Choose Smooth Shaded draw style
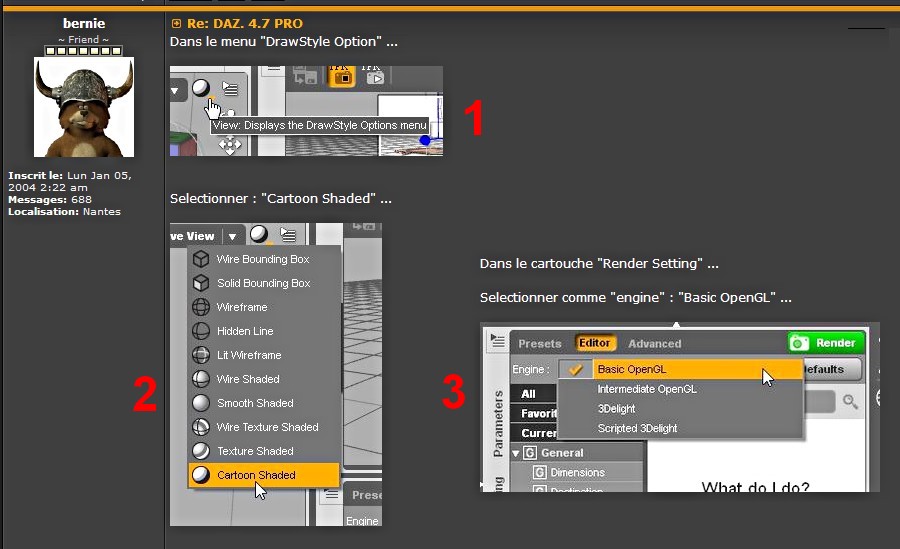This screenshot has height=549, width=900. pyautogui.click(x=265, y=403)
